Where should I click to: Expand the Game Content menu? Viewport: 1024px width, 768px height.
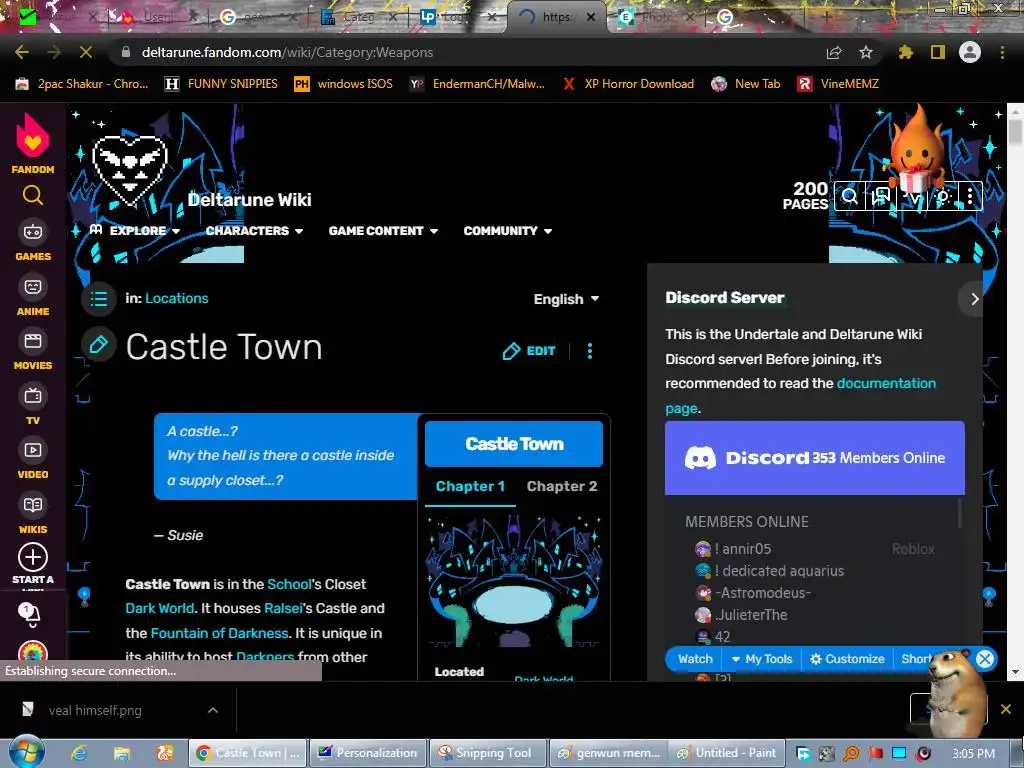(x=383, y=231)
